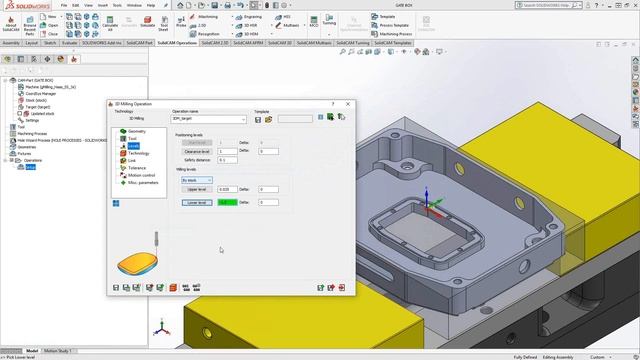640x360 pixels.
Task: Click the SolidCAM manager tab icon
Action: click(x=74, y=59)
